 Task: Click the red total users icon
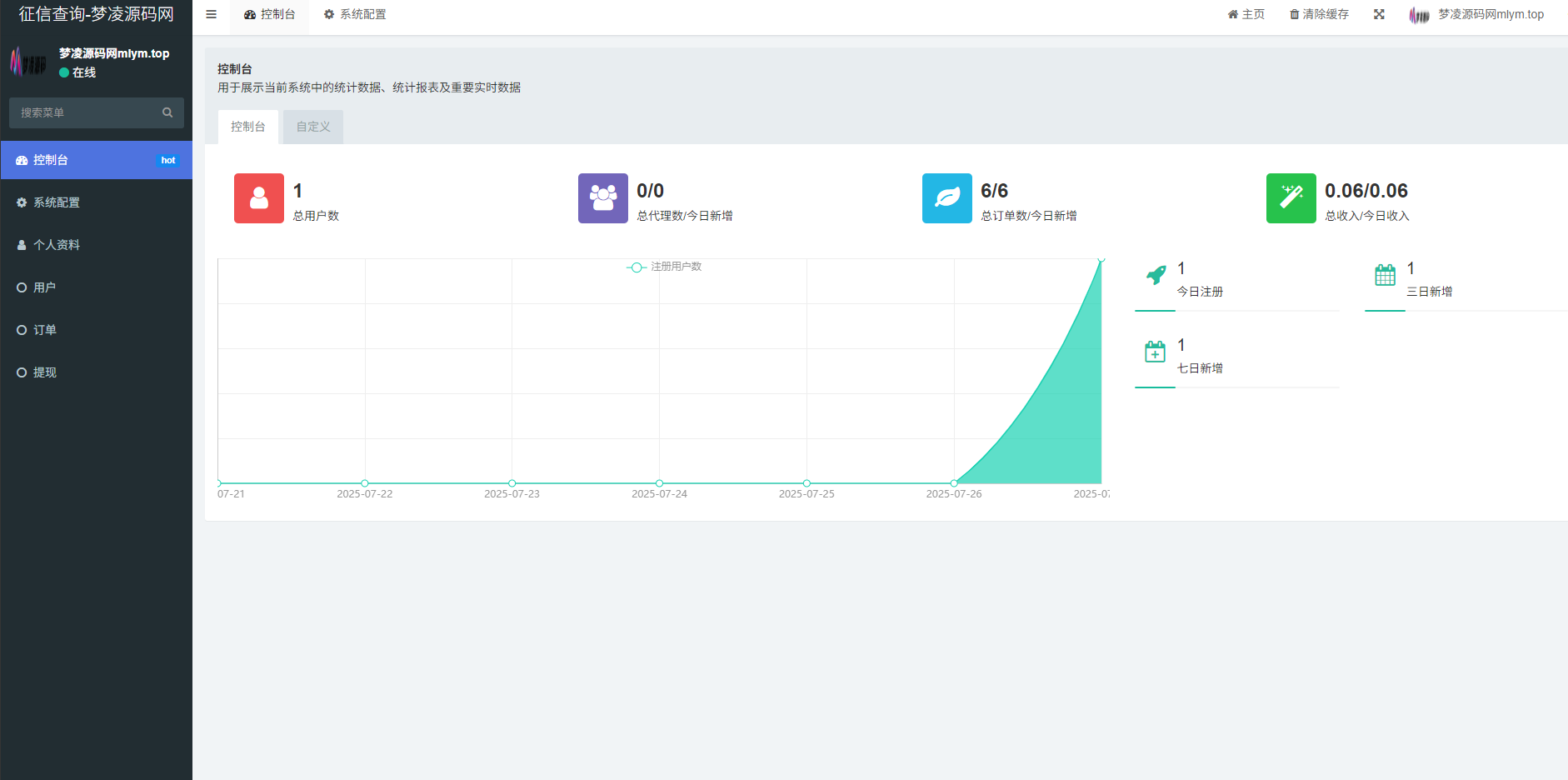259,198
